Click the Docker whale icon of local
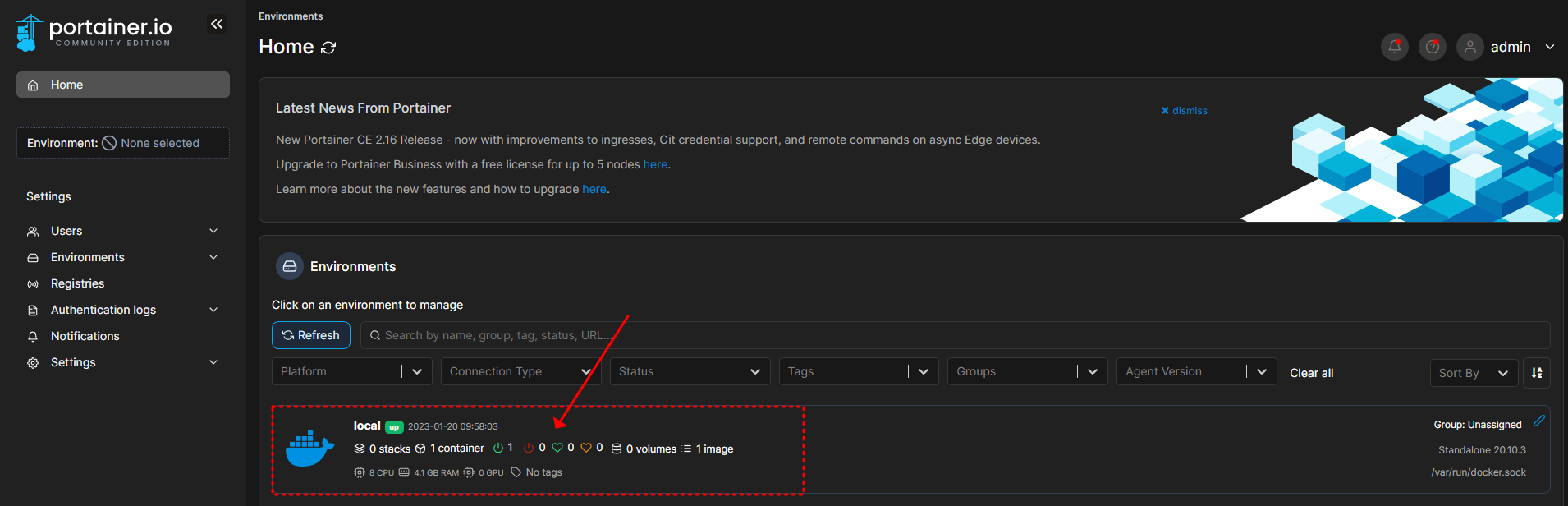Screen dimensions: 1568x506 (x=309, y=448)
